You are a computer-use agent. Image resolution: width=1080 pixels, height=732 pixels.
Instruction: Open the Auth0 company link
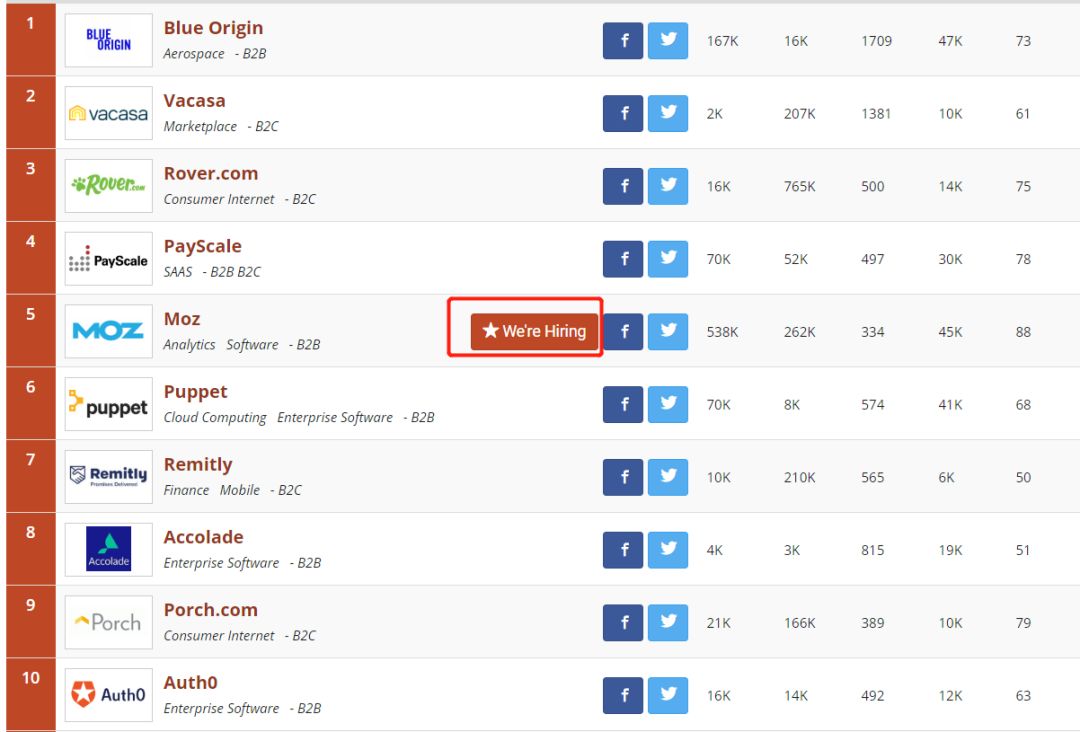click(x=190, y=682)
